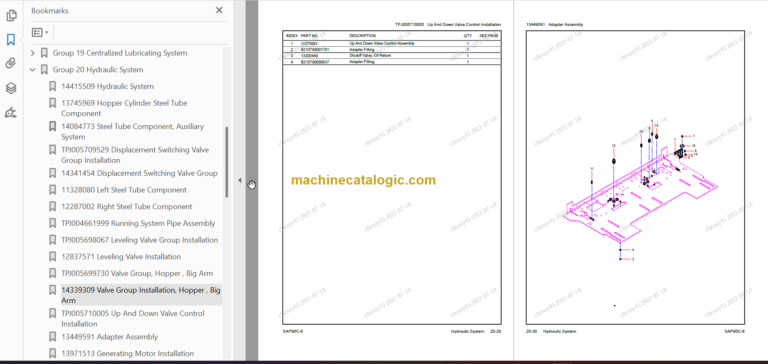
Task: Open 13449591 Adapter Assembly bookmark
Action: (x=110, y=337)
